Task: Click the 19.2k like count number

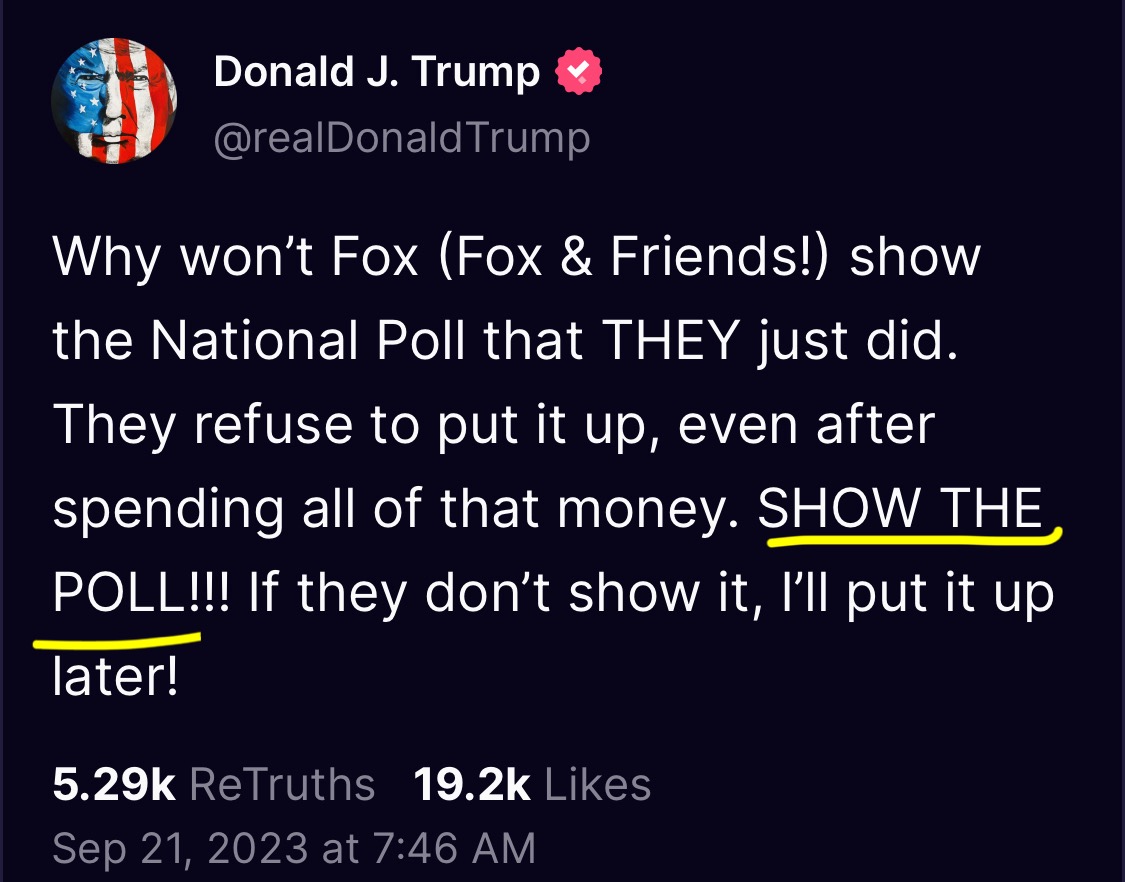Action: coord(471,785)
